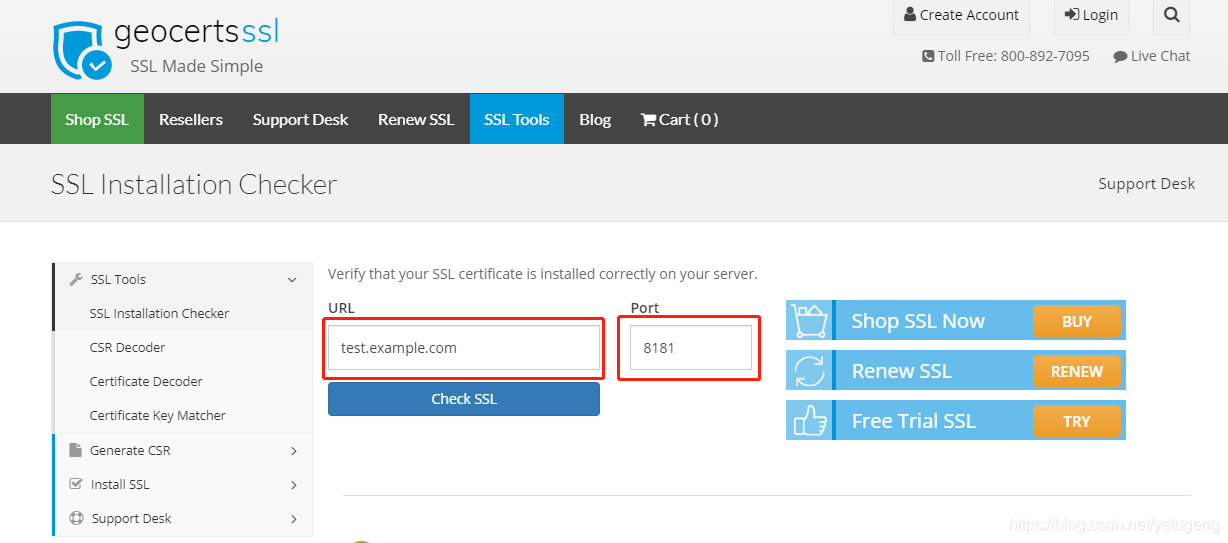1228x543 pixels.
Task: Select SSL Installation Checker in sidebar
Action: point(159,313)
